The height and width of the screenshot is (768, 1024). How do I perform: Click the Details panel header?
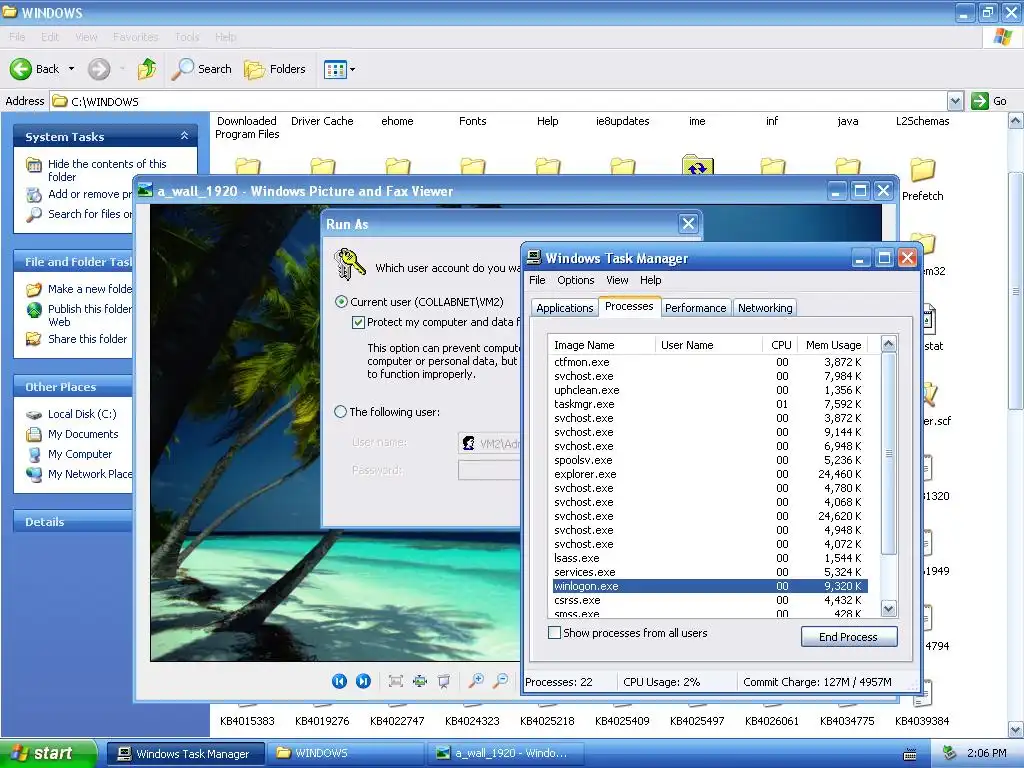point(73,521)
